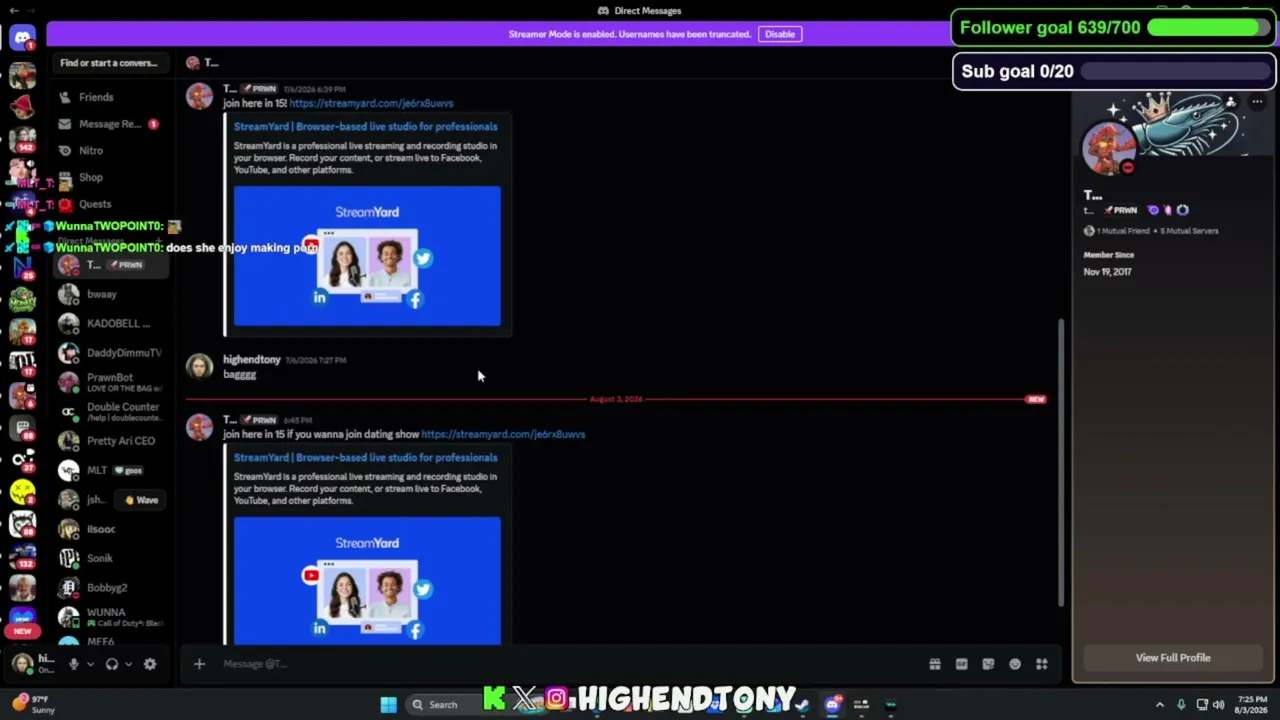Open the Bobbyg2 conversation
This screenshot has width=1280, height=720.
click(110, 588)
